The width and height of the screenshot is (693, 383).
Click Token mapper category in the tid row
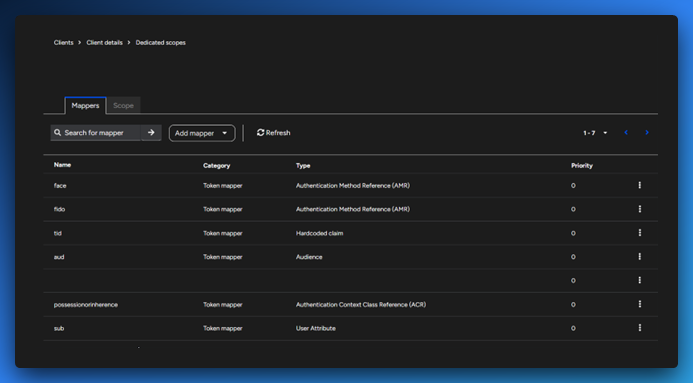click(x=223, y=233)
